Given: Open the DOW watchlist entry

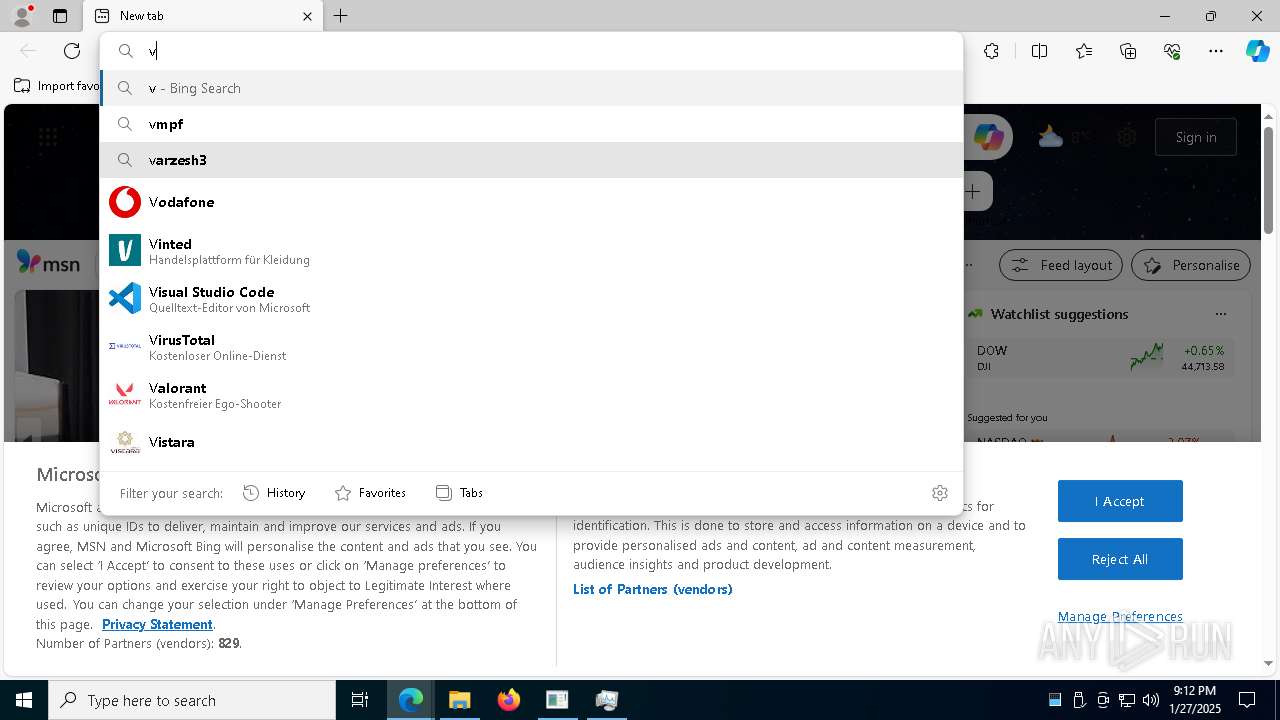Looking at the screenshot, I should [1100, 358].
